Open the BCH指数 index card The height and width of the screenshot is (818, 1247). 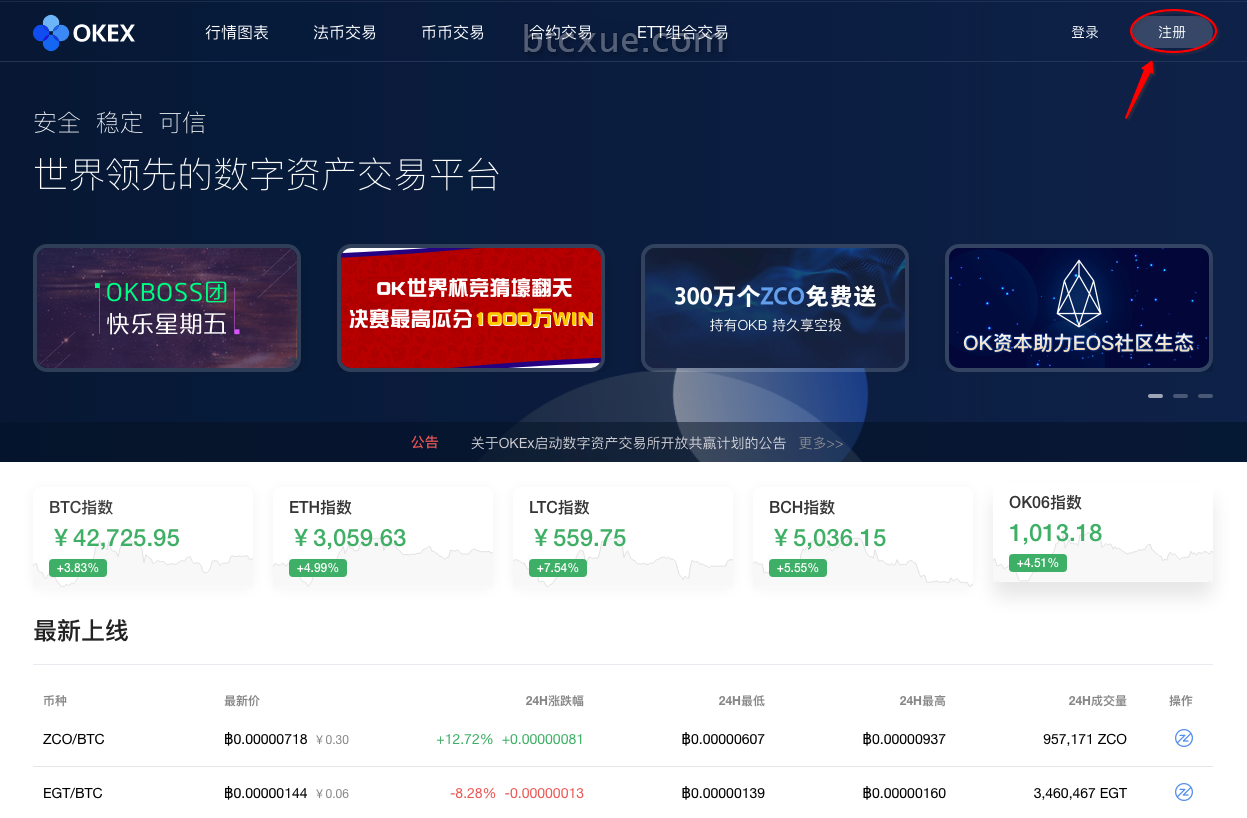pos(863,537)
